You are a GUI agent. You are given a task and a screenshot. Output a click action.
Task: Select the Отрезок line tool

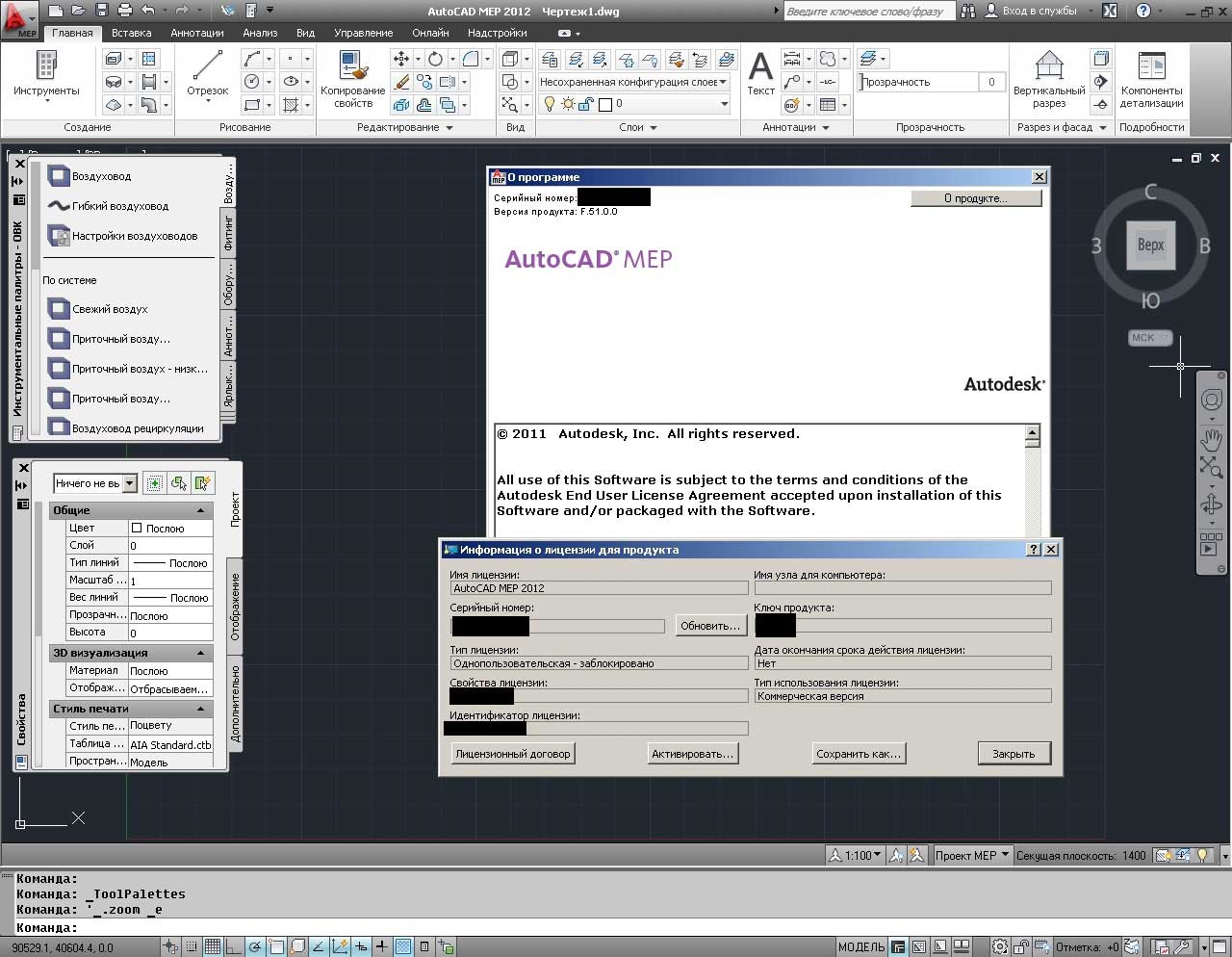[x=207, y=74]
